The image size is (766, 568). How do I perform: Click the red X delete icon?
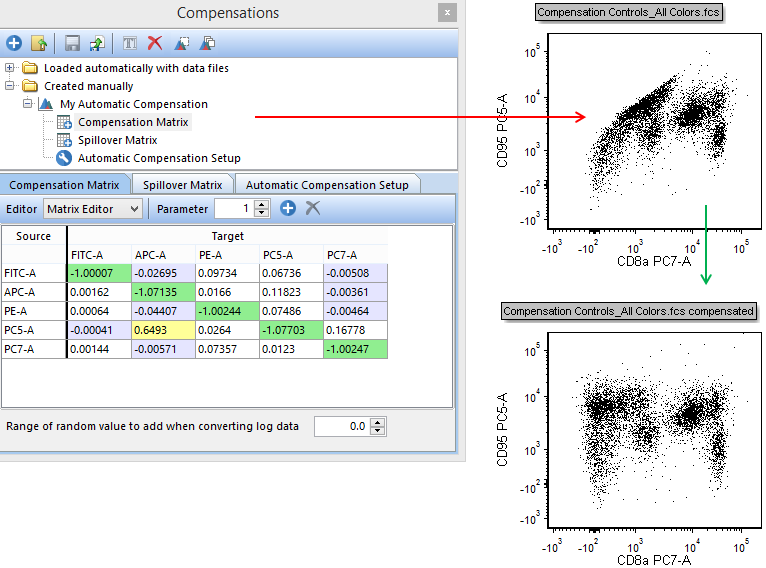[155, 43]
